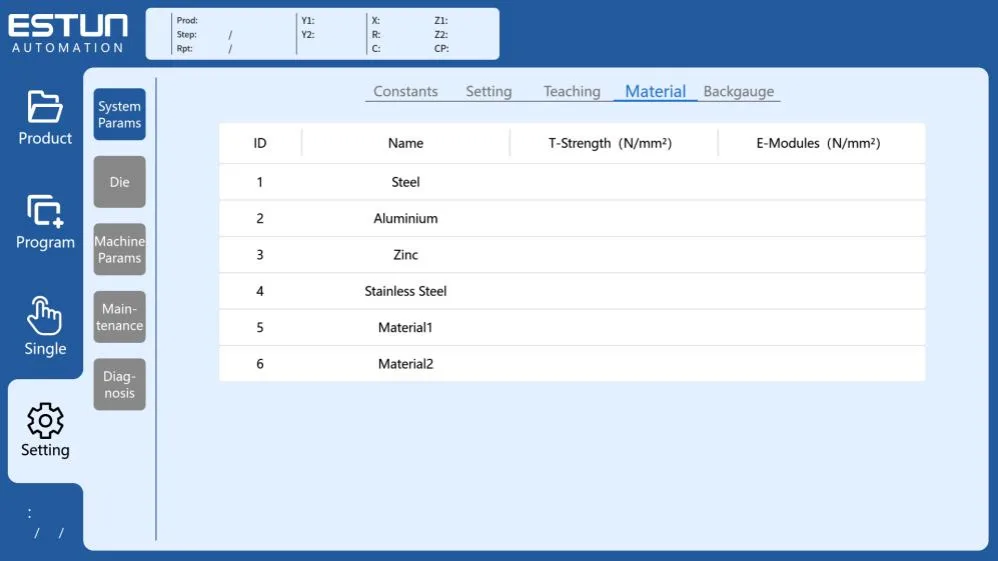The height and width of the screenshot is (561, 998).
Task: Select the Zinc material name
Action: click(x=405, y=255)
